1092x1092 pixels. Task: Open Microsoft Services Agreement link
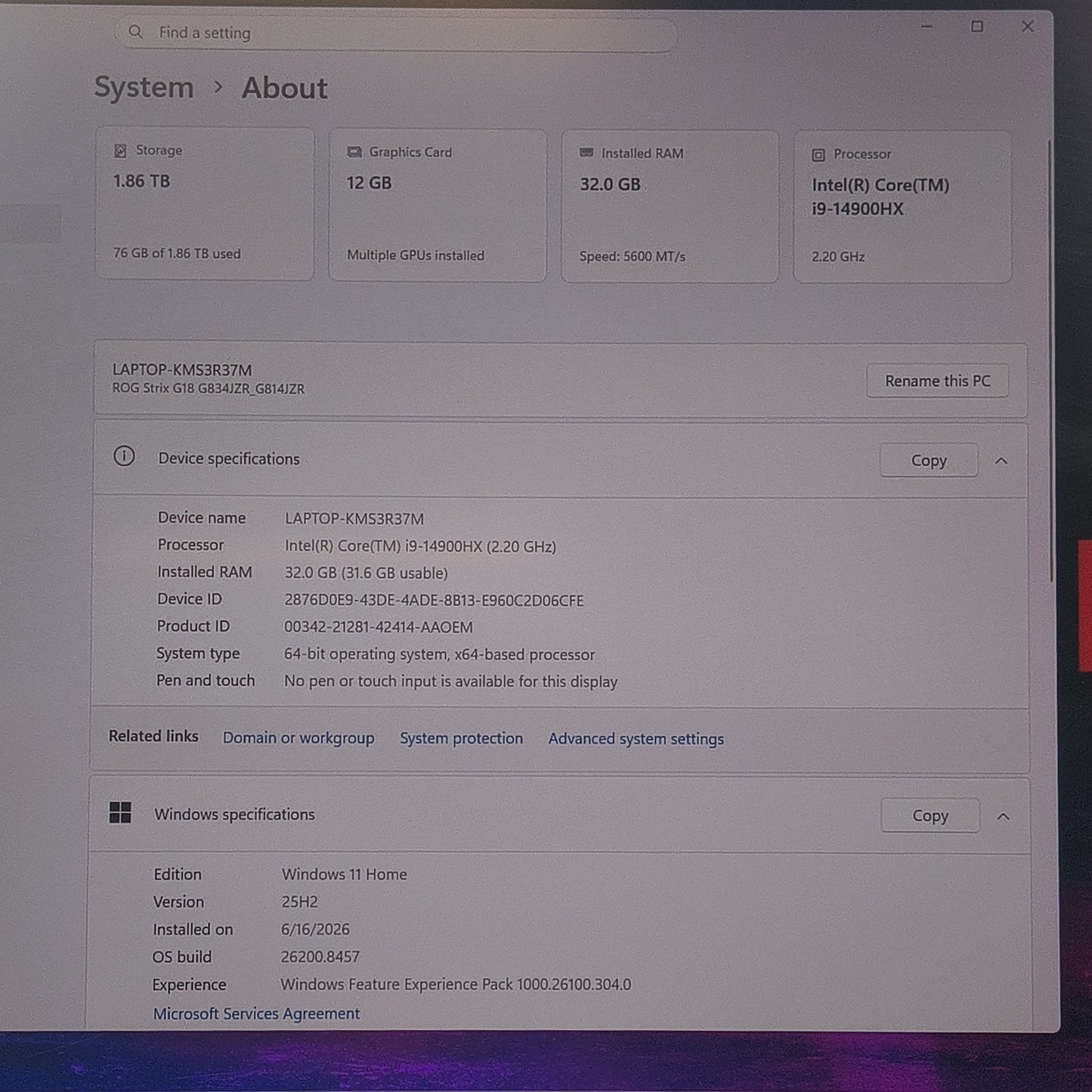(x=256, y=1013)
